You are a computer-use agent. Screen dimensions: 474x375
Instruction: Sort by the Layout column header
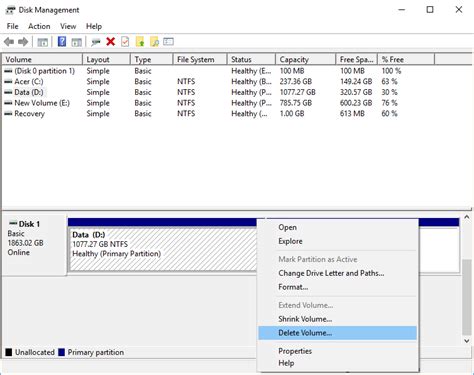[x=106, y=60]
